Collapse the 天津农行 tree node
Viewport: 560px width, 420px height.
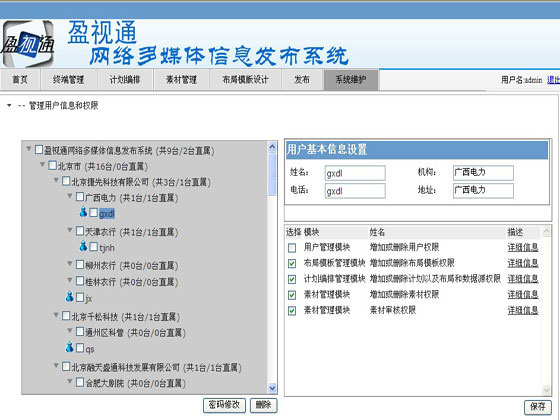point(70,230)
